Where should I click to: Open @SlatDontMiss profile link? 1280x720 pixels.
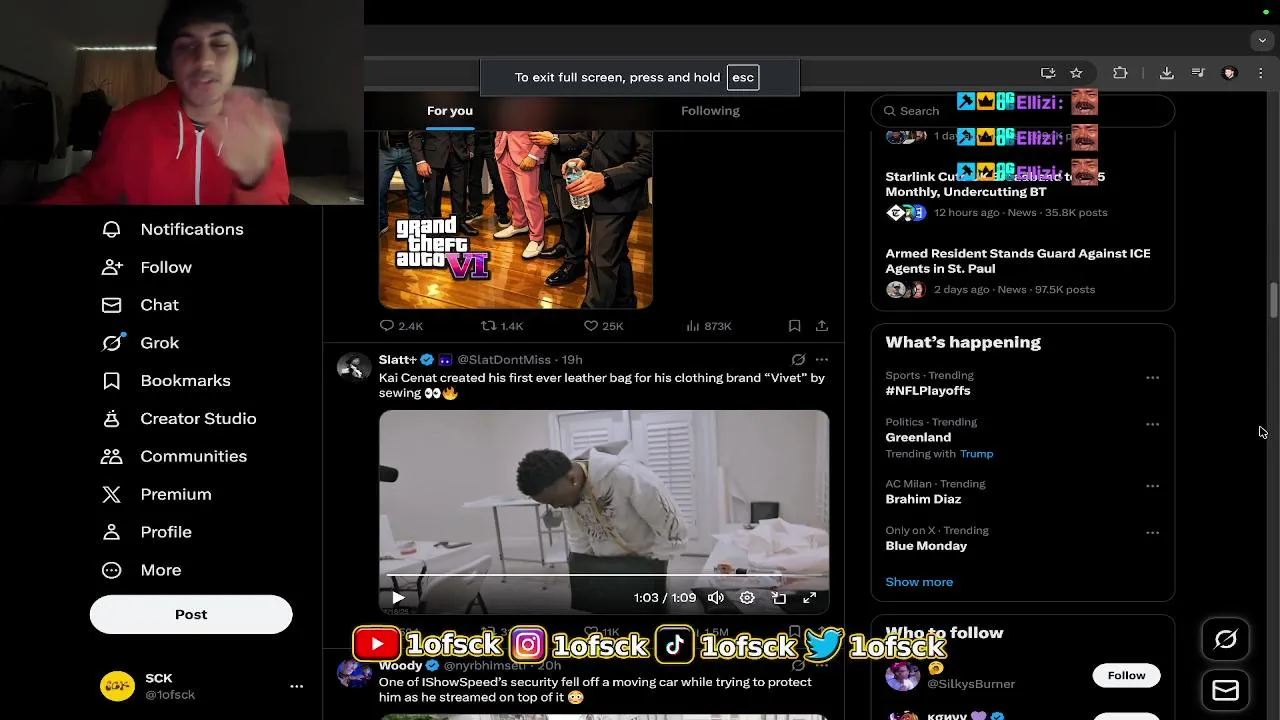click(x=506, y=360)
